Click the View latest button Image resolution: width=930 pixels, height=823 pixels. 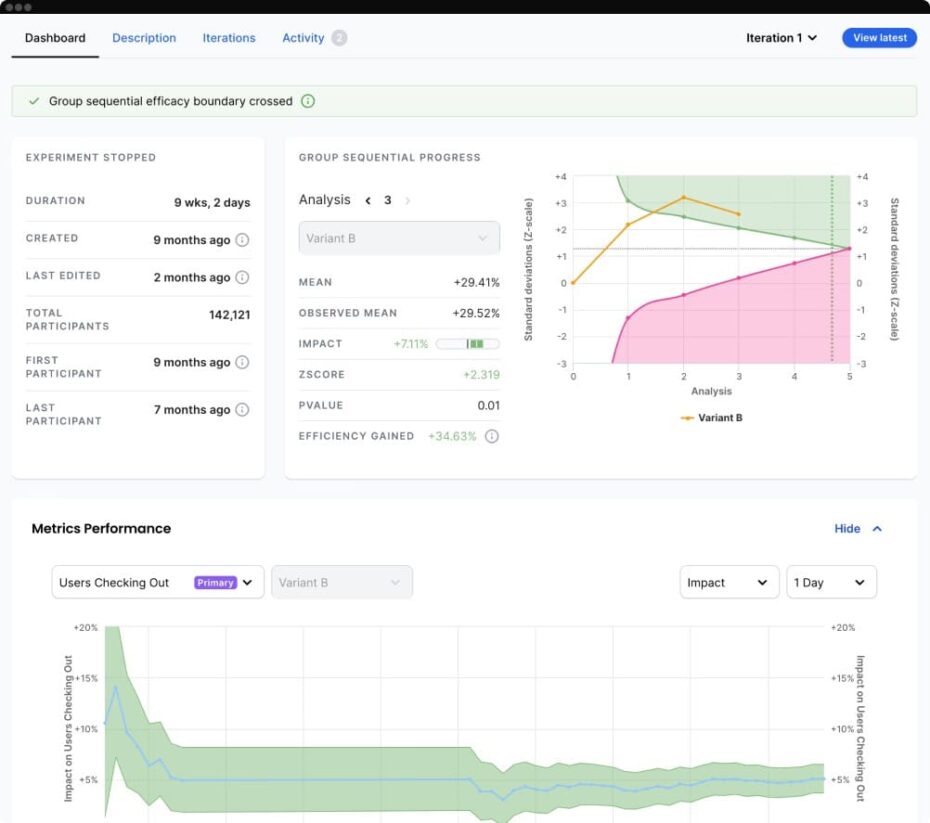(878, 37)
